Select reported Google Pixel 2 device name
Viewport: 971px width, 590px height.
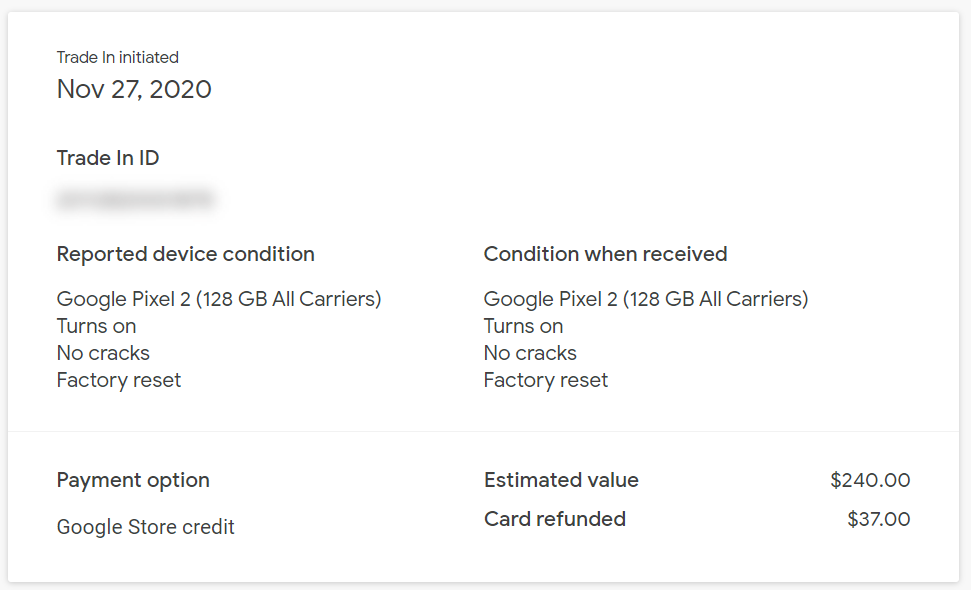coord(219,299)
